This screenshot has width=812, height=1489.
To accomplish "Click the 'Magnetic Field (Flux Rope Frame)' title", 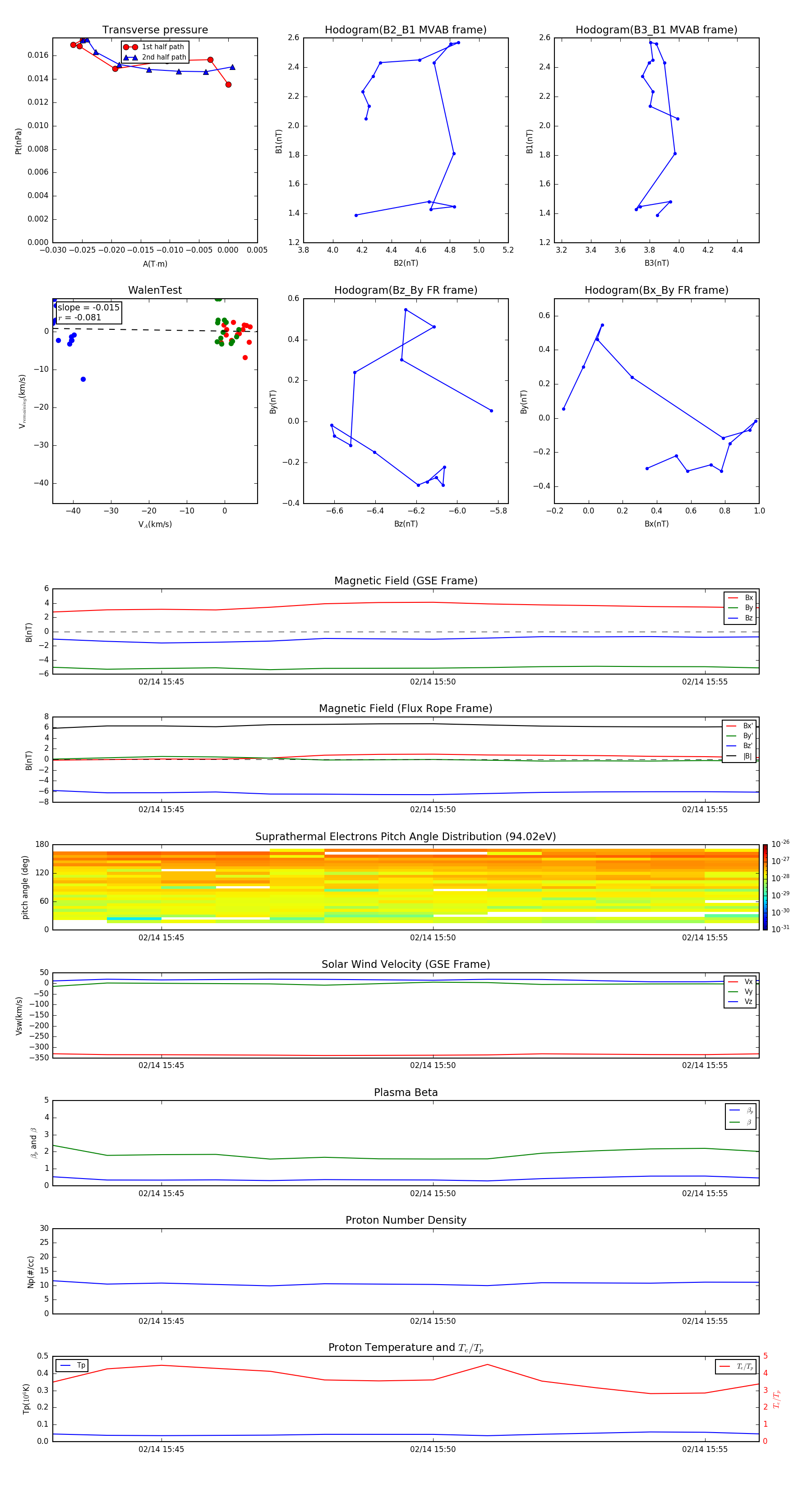I will click(x=406, y=709).
